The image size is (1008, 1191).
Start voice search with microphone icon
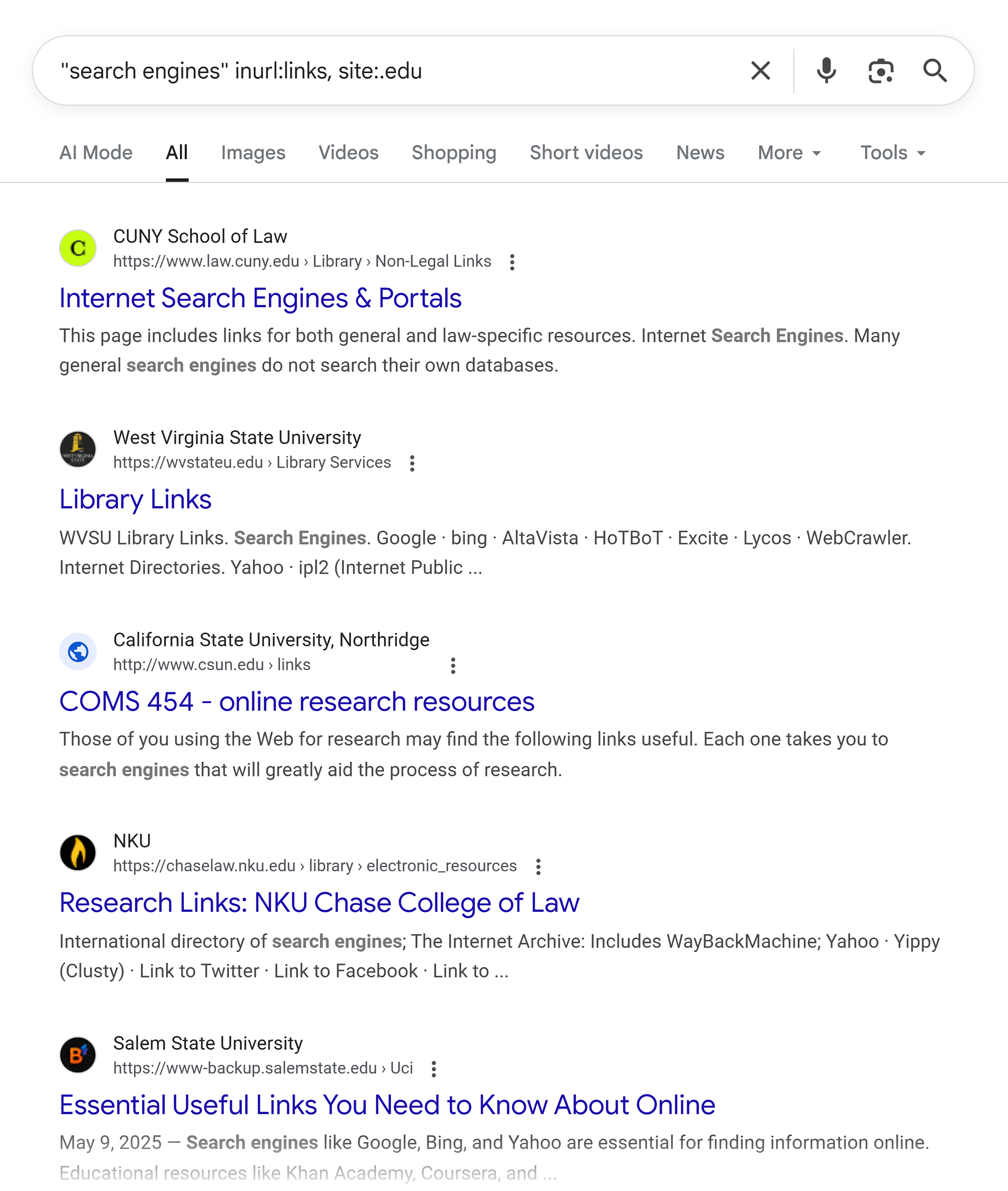826,71
